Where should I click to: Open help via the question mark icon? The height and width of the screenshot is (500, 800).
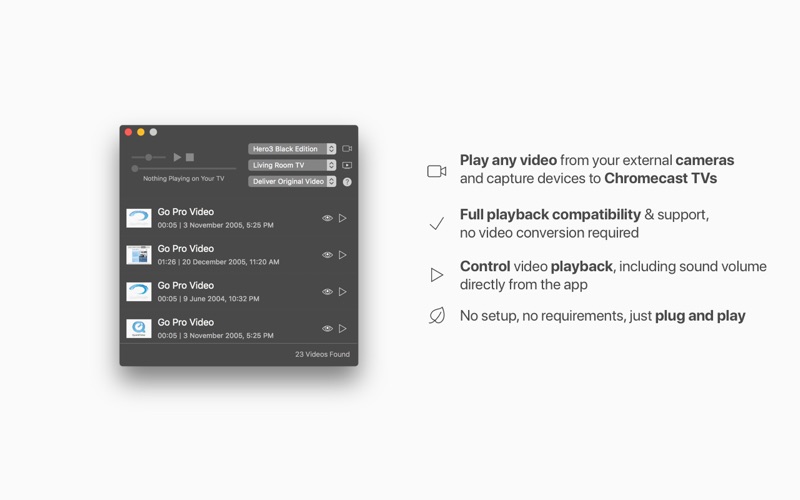pos(347,182)
